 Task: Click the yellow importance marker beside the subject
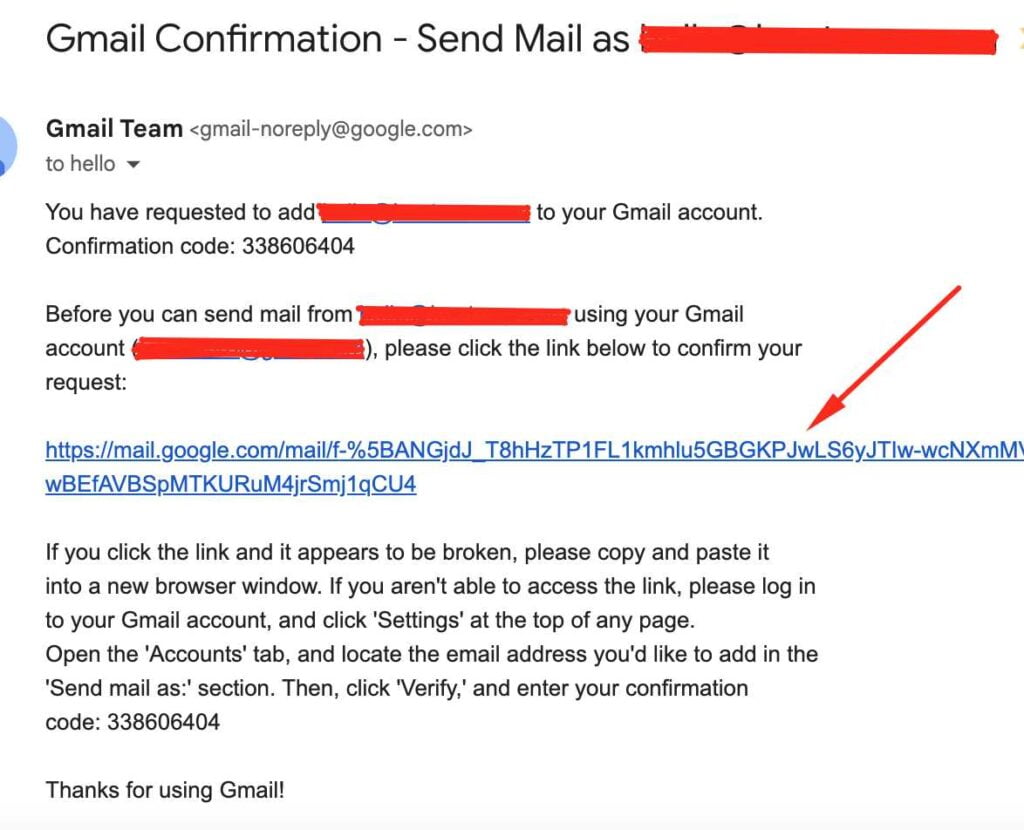1019,38
